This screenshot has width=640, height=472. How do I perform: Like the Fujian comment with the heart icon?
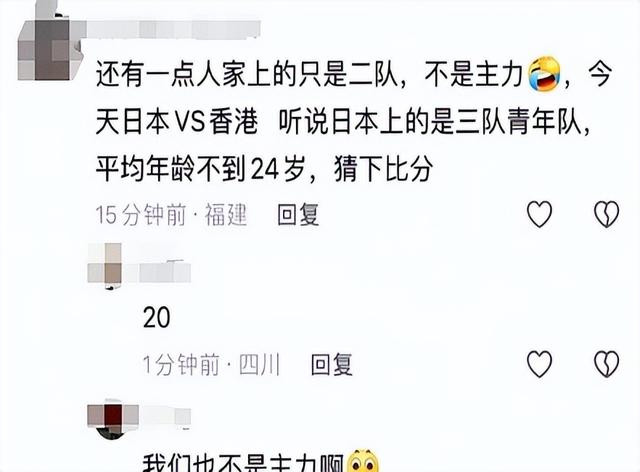(x=539, y=214)
